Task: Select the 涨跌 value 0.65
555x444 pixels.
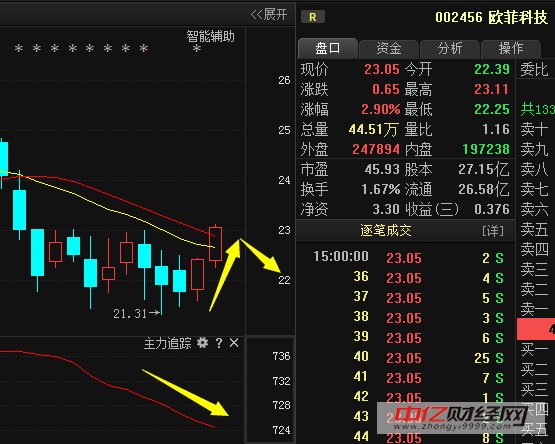Action: coord(386,89)
